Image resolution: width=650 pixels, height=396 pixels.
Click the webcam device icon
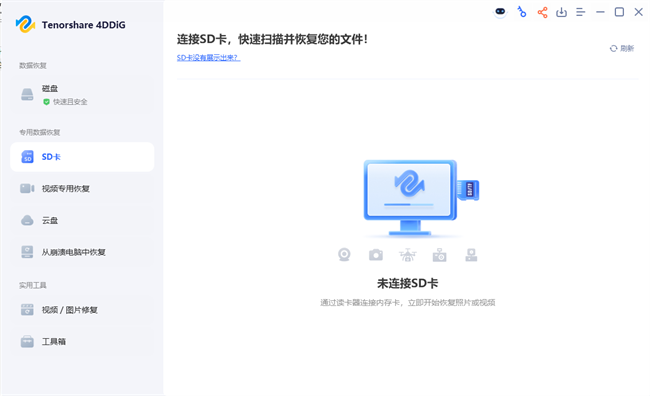point(344,255)
